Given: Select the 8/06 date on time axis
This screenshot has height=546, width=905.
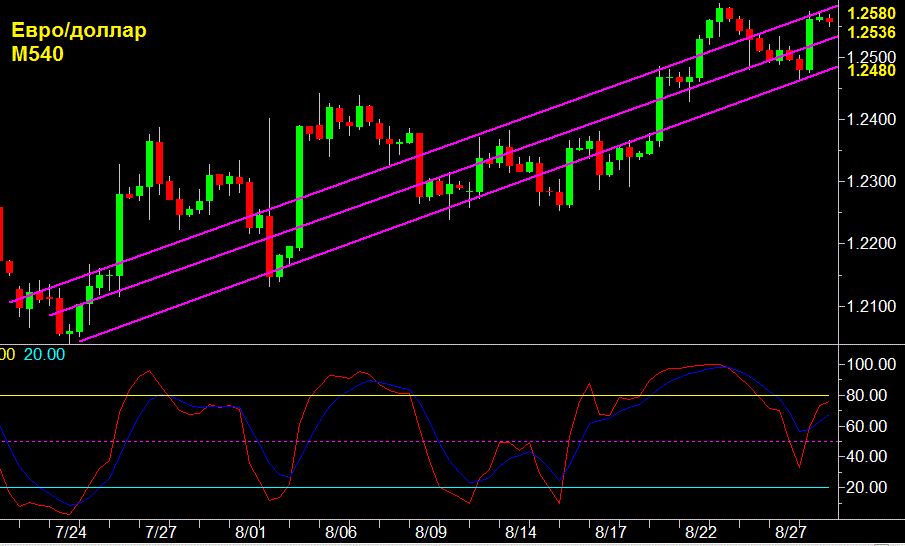Looking at the screenshot, I should coord(341,532).
